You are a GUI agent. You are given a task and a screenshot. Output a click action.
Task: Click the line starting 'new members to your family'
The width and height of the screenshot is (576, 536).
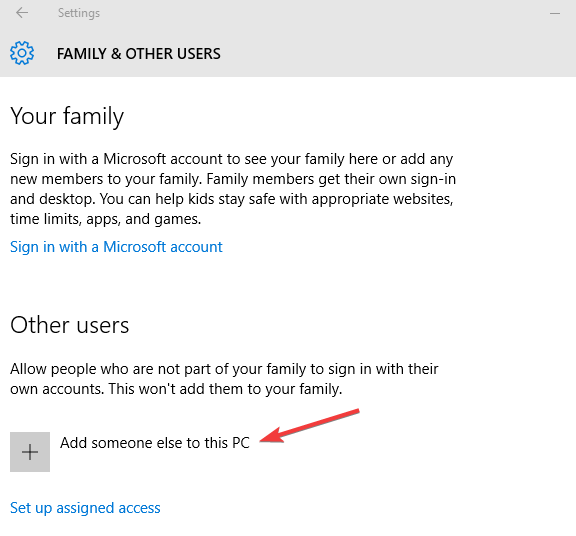(x=233, y=179)
